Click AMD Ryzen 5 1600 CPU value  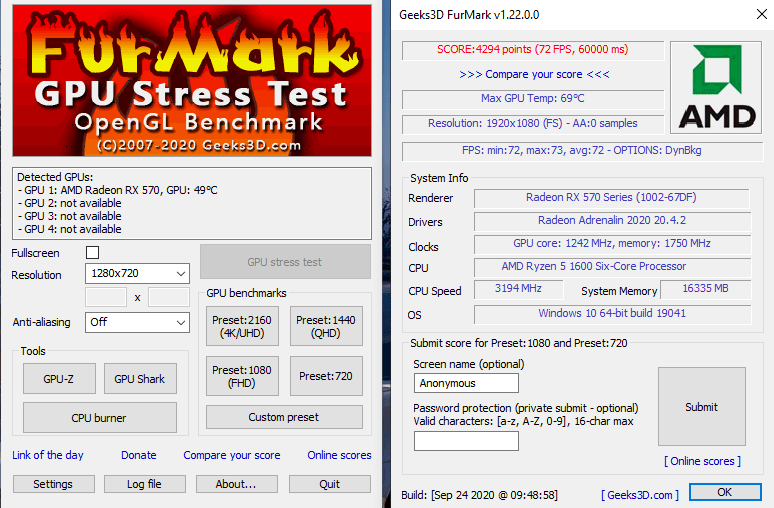(x=612, y=267)
